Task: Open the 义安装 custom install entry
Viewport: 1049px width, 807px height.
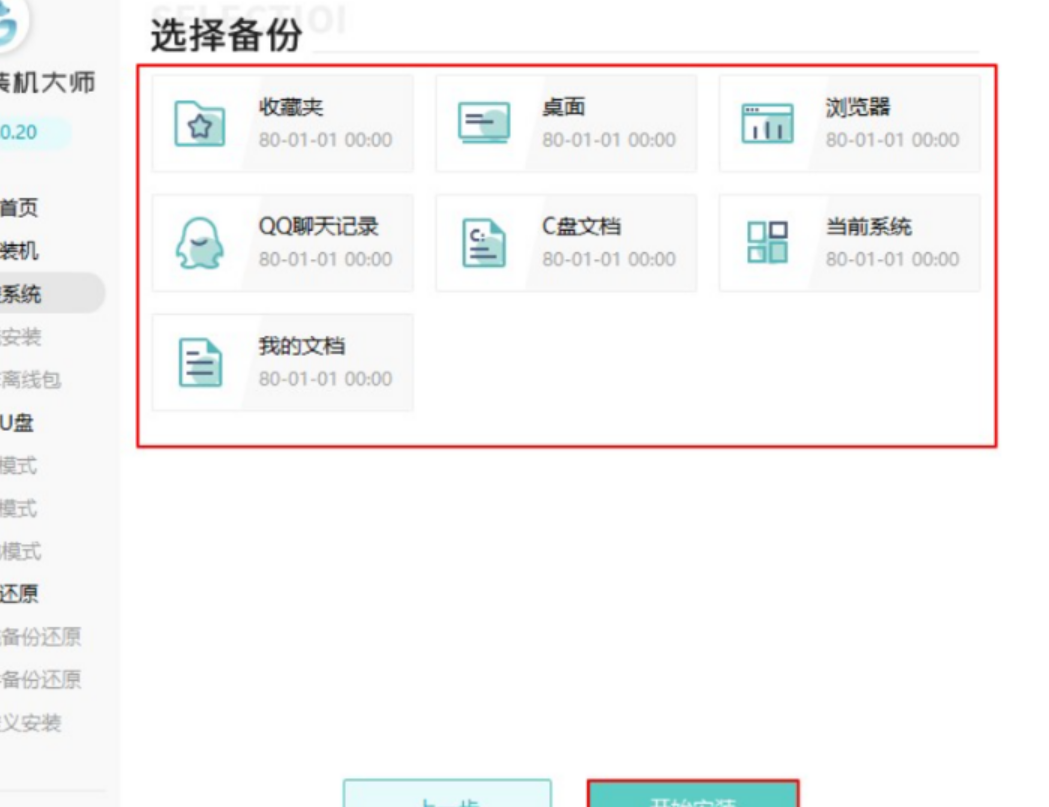Action: pos(31,723)
